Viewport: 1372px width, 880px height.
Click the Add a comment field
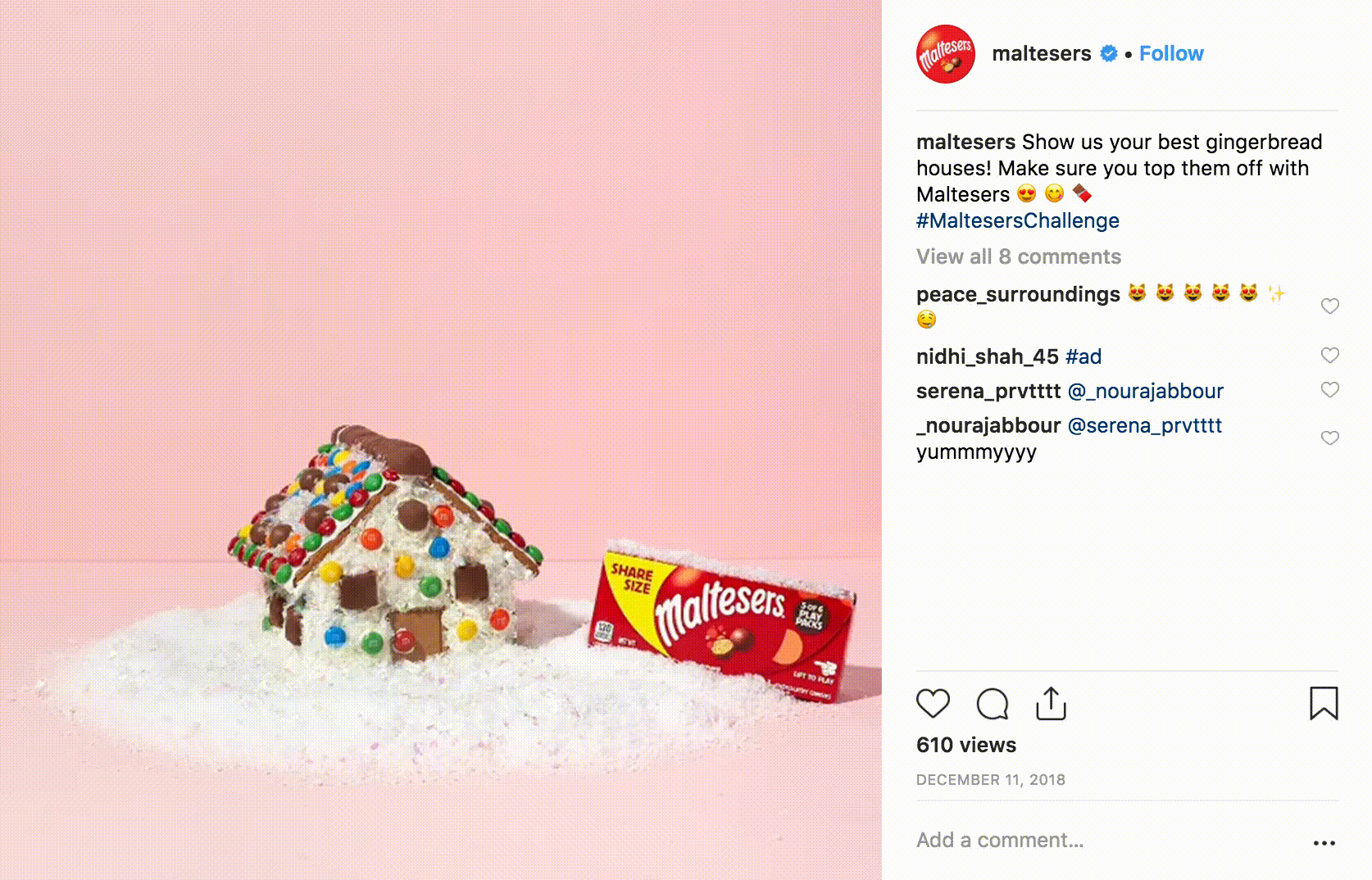coord(1106,840)
